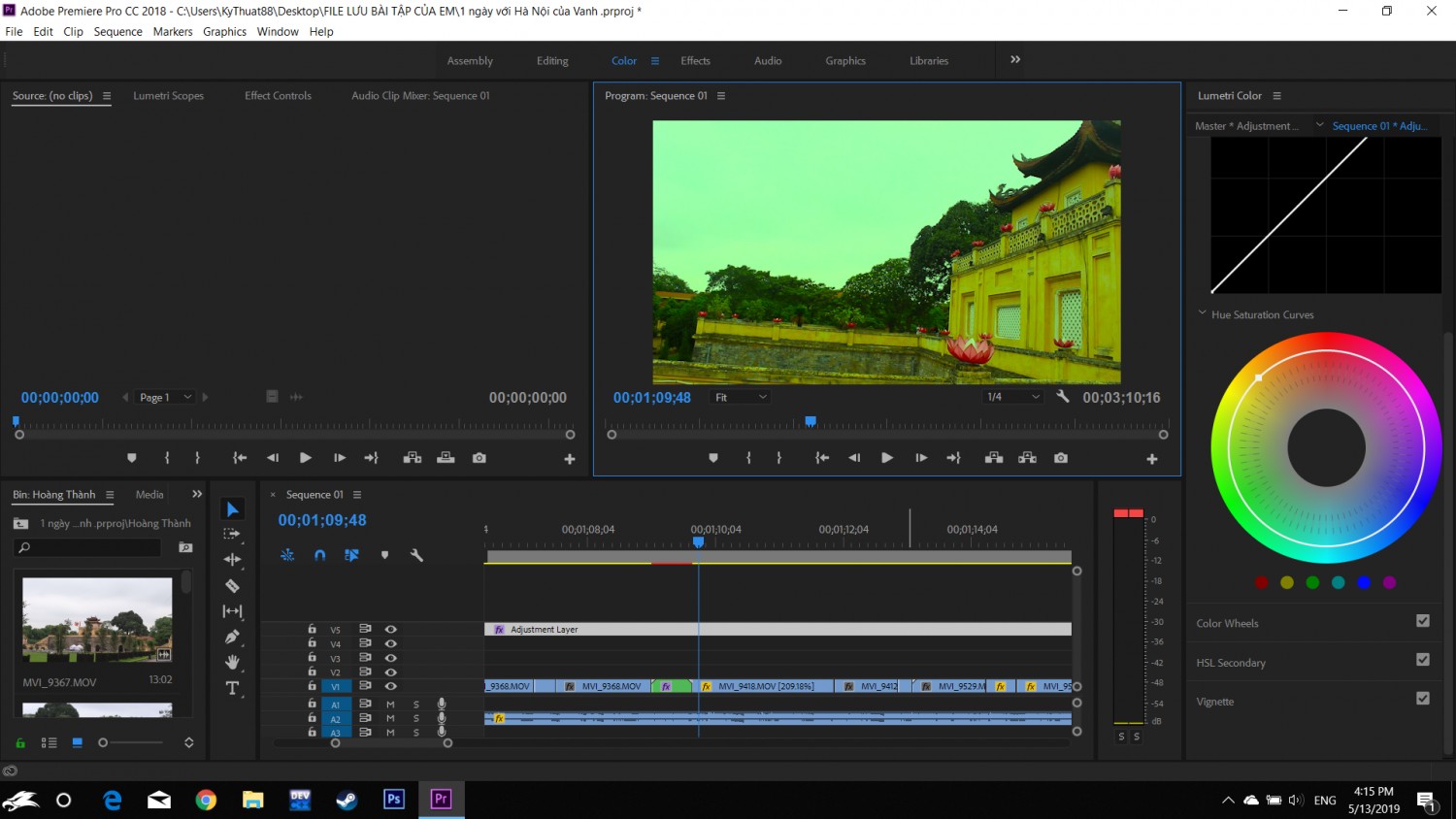Open the Sequence menu
Viewport: 1456px width, 819px height.
pyautogui.click(x=118, y=31)
